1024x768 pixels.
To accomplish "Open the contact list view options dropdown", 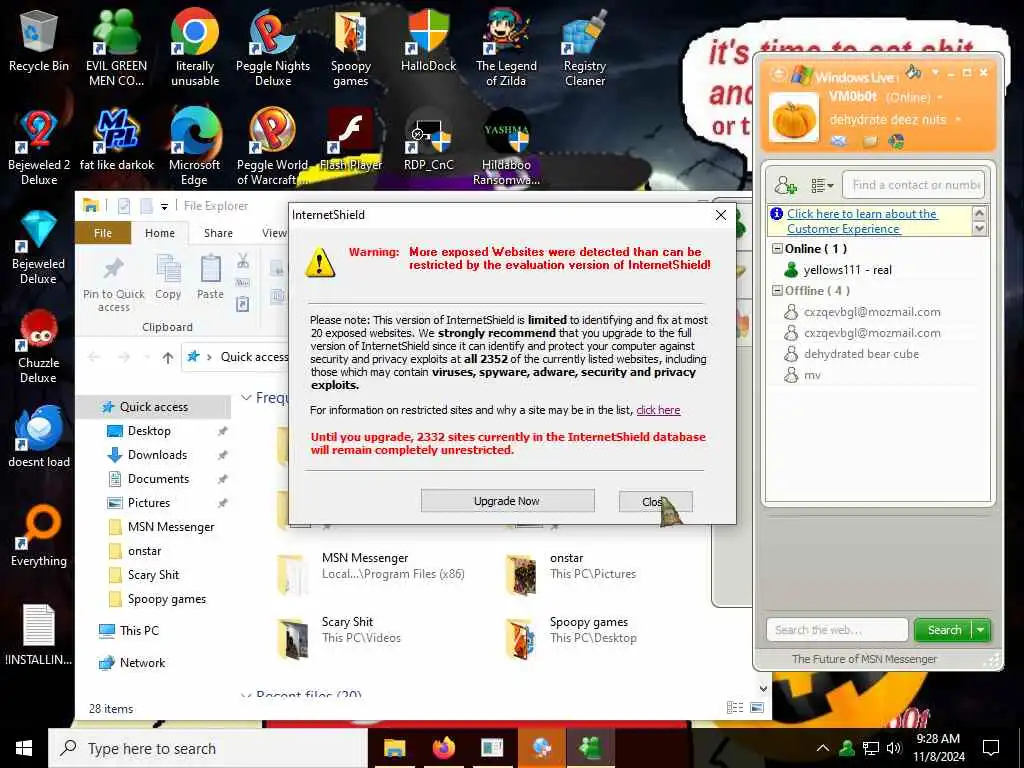I will click(x=822, y=186).
